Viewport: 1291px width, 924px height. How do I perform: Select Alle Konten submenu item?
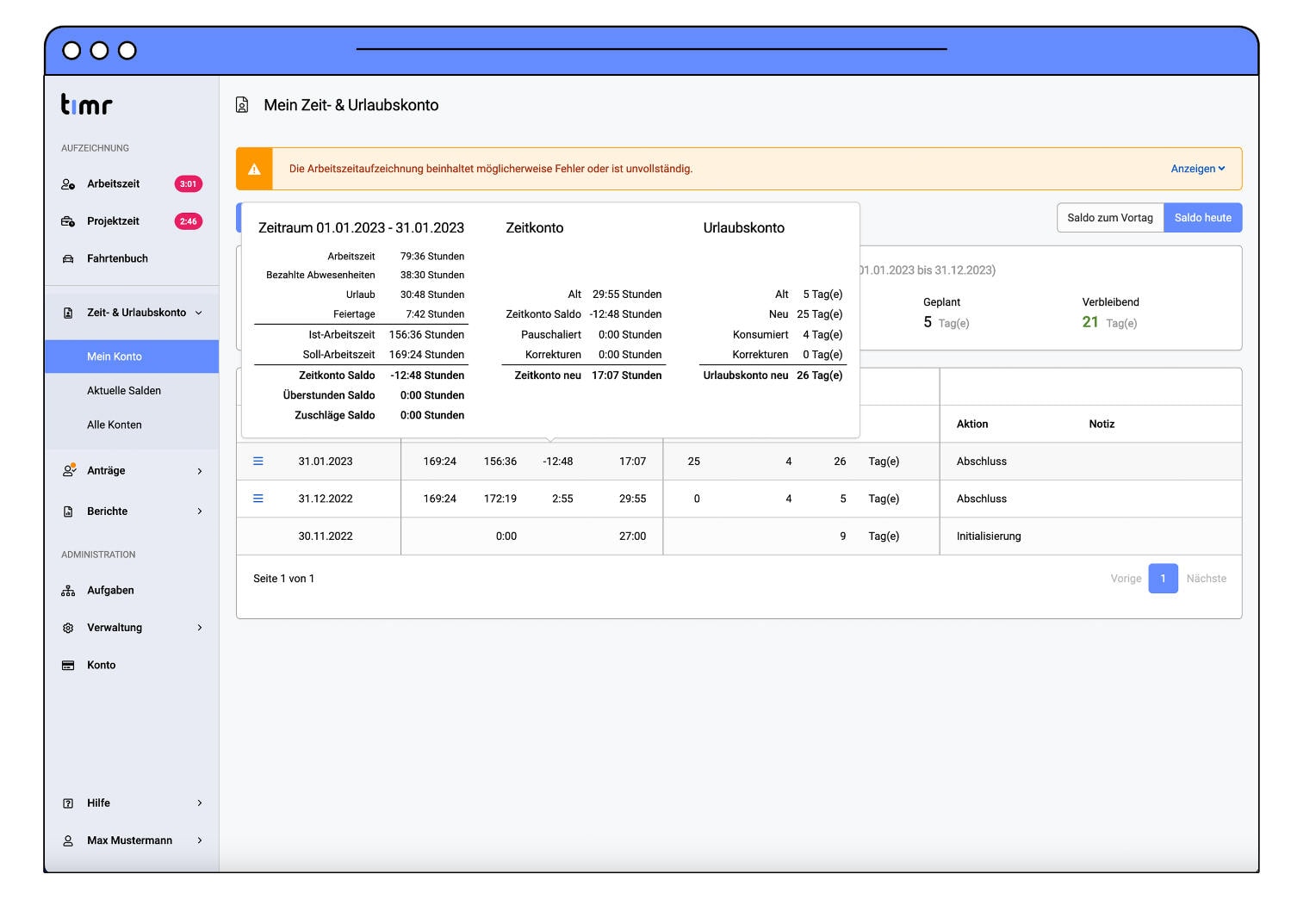pos(115,425)
